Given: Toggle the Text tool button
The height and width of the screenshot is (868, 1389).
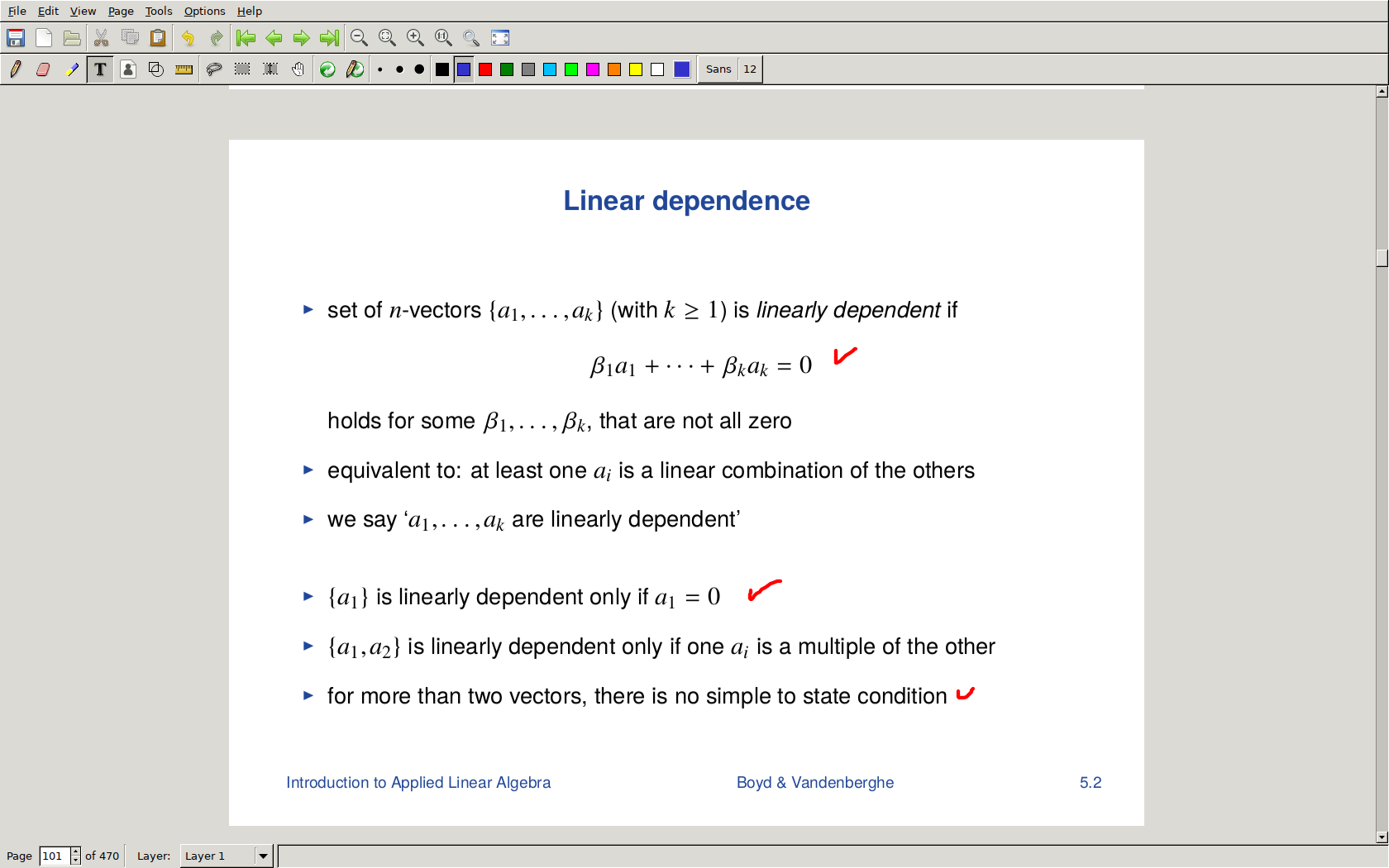Looking at the screenshot, I should pyautogui.click(x=100, y=69).
